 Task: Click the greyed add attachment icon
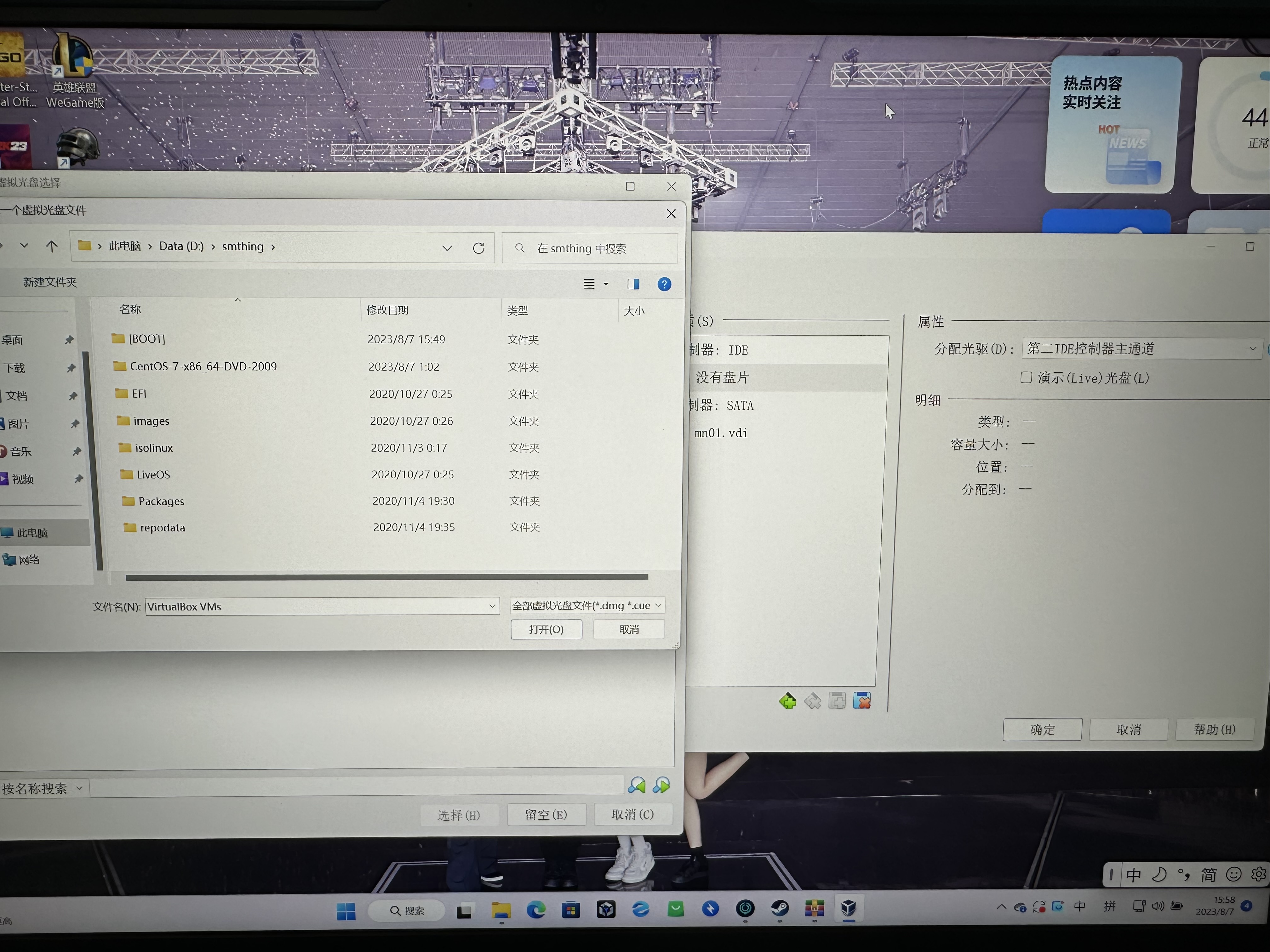(837, 701)
